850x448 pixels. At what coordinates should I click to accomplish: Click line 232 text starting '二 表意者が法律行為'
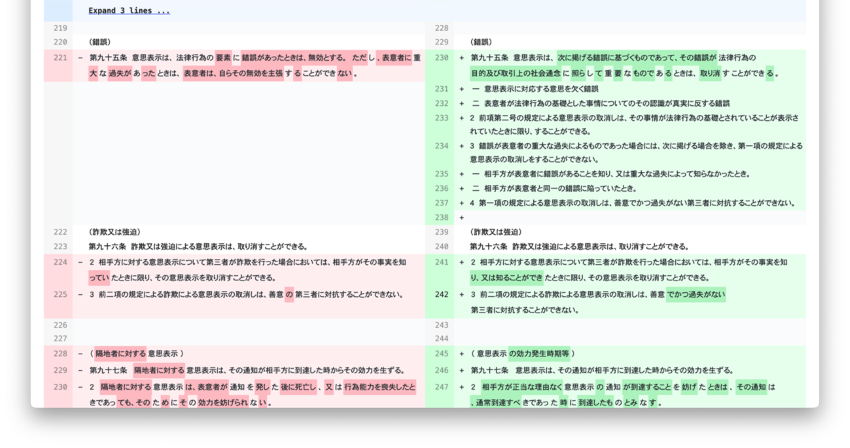(x=600, y=104)
